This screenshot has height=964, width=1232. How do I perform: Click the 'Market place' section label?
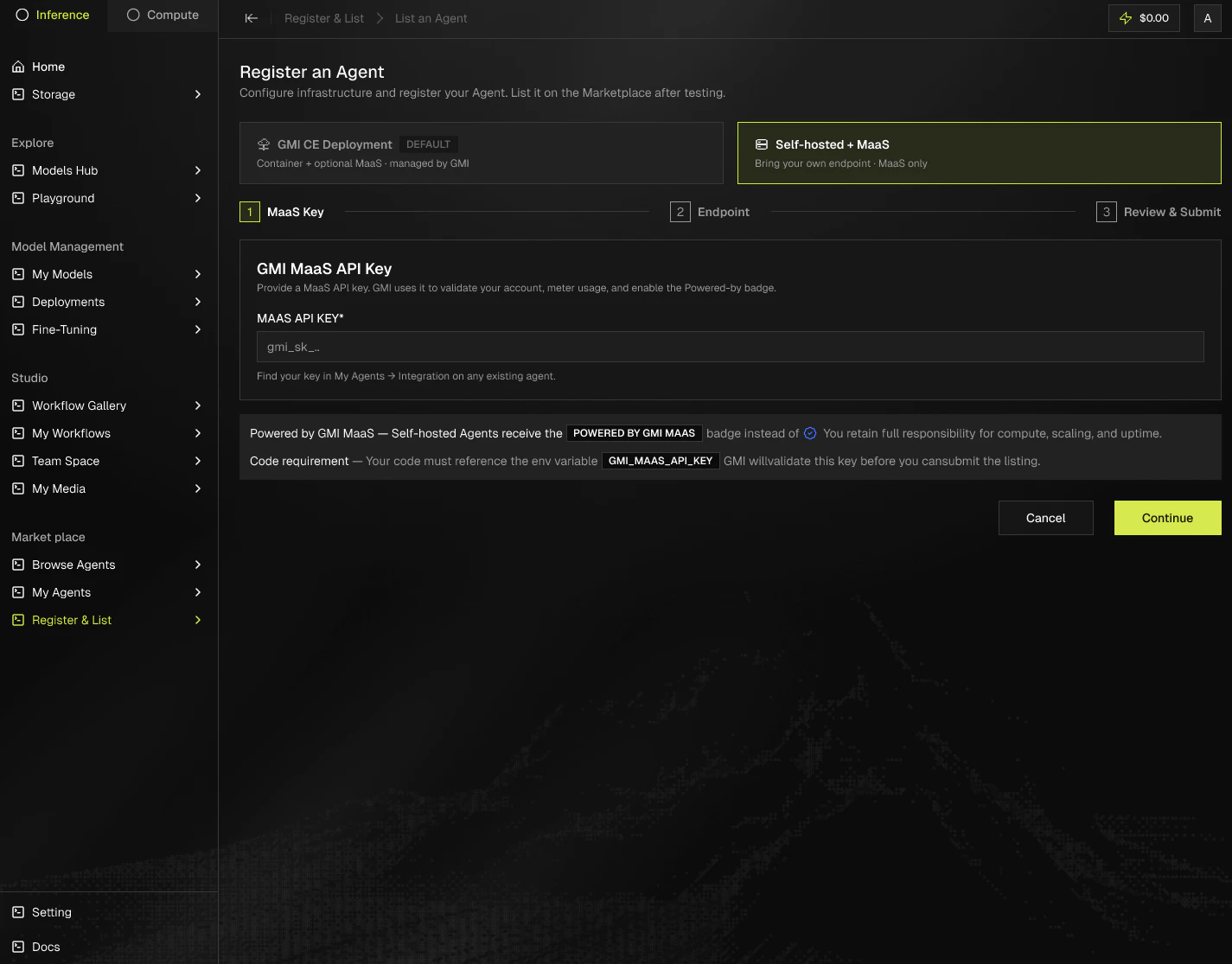[48, 537]
